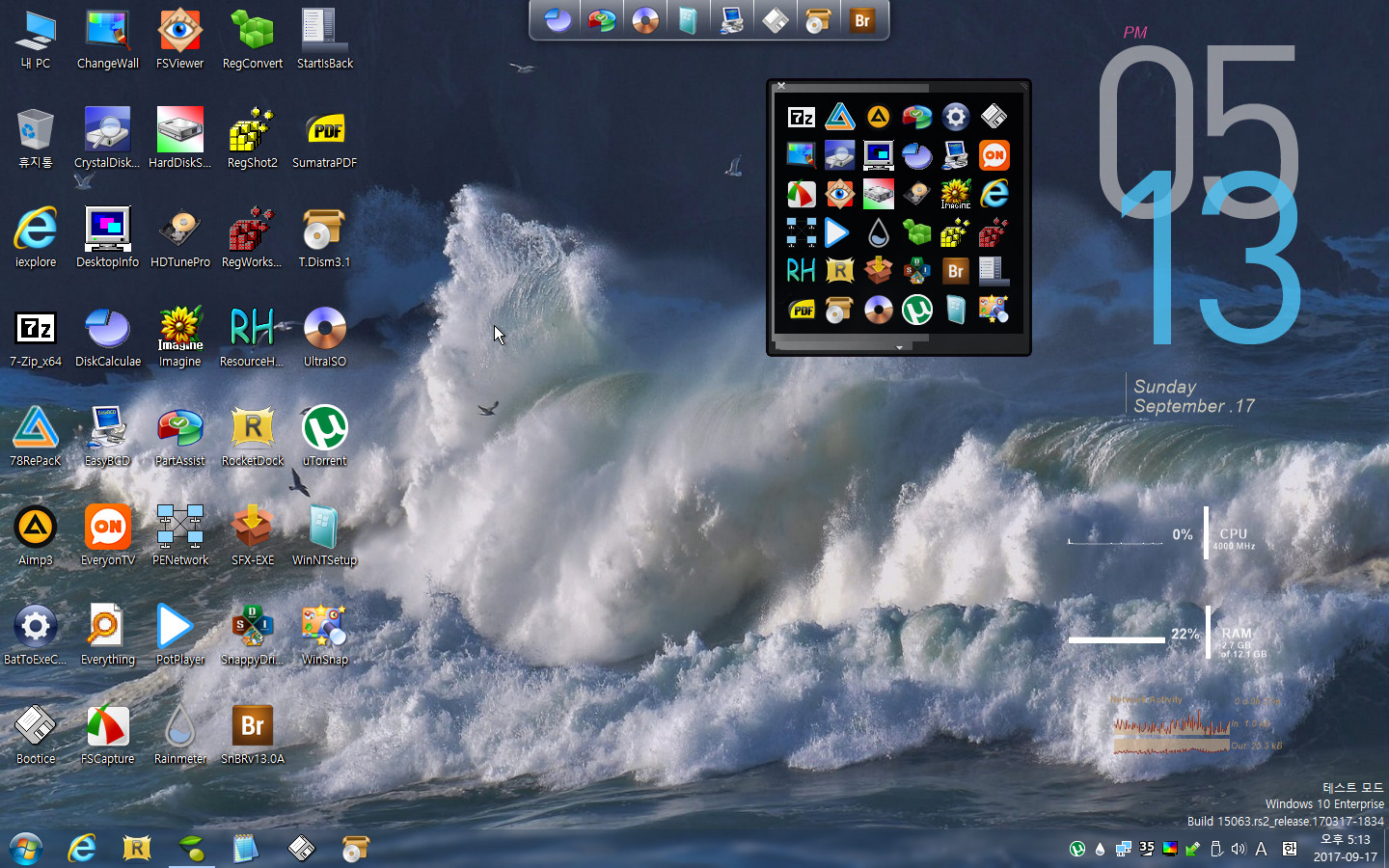Launch DiskCalculae pie from the top dock
This screenshot has width=1389, height=868.
(558, 19)
